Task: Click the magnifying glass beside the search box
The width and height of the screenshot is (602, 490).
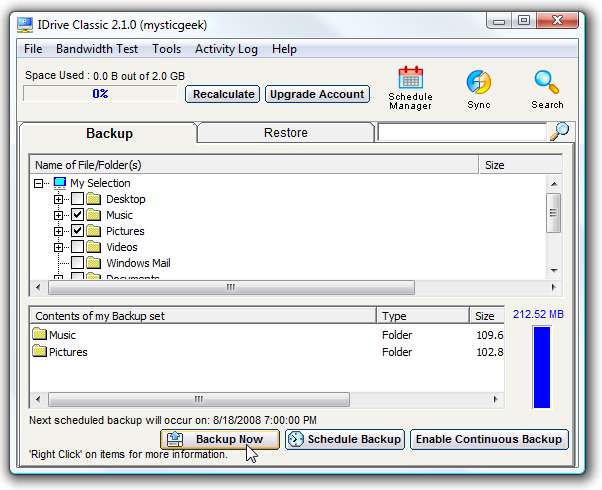Action: (x=559, y=132)
